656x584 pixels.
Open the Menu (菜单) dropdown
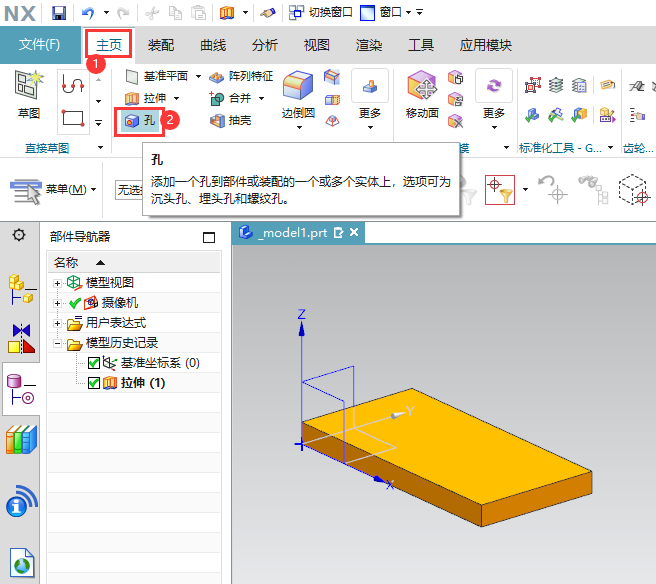click(x=53, y=190)
